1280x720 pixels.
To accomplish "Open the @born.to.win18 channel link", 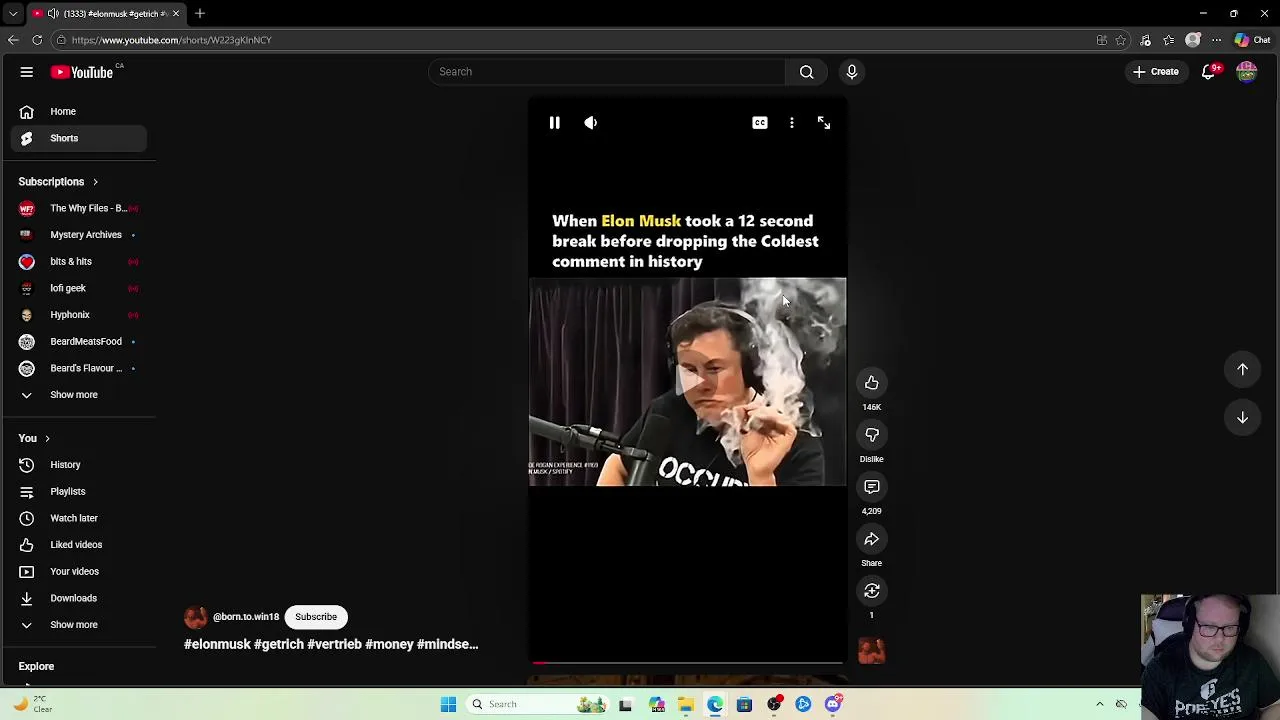I will [x=245, y=617].
